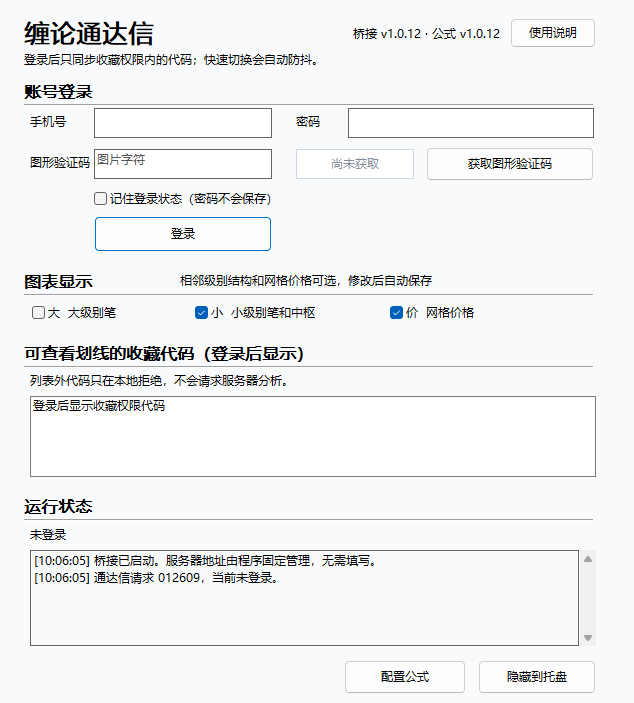This screenshot has width=634, height=703.
Task: Check the 大 大级别笔 checkbox
Action: (39, 312)
